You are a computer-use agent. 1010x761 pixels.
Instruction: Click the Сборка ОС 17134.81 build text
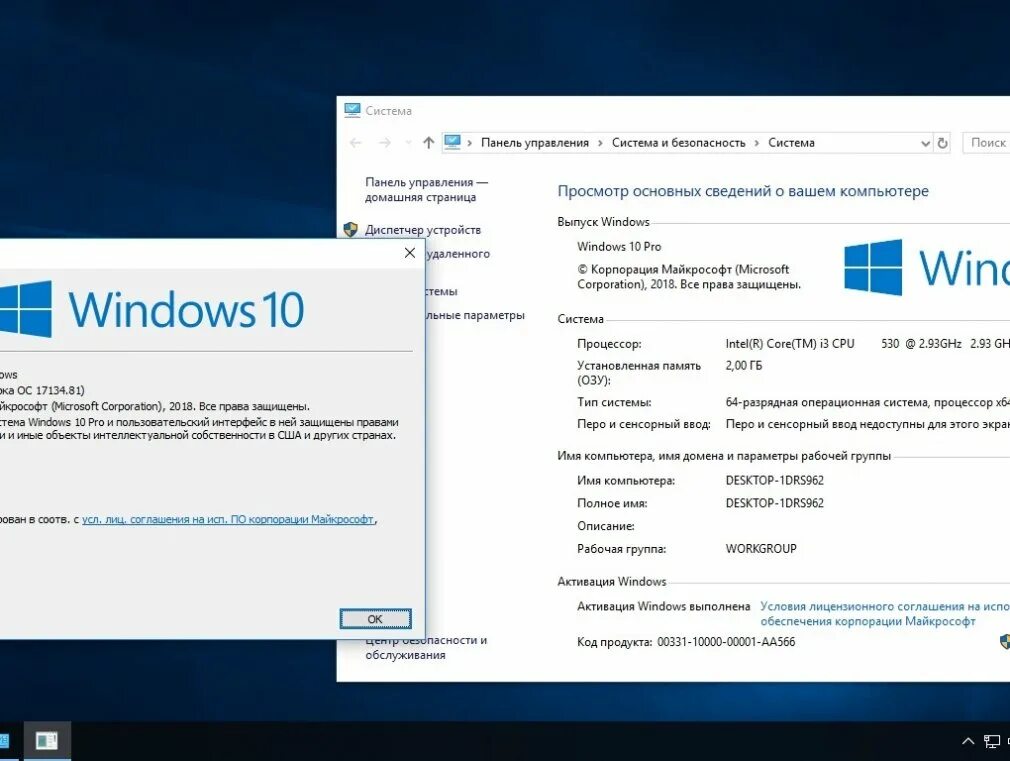pos(42,390)
